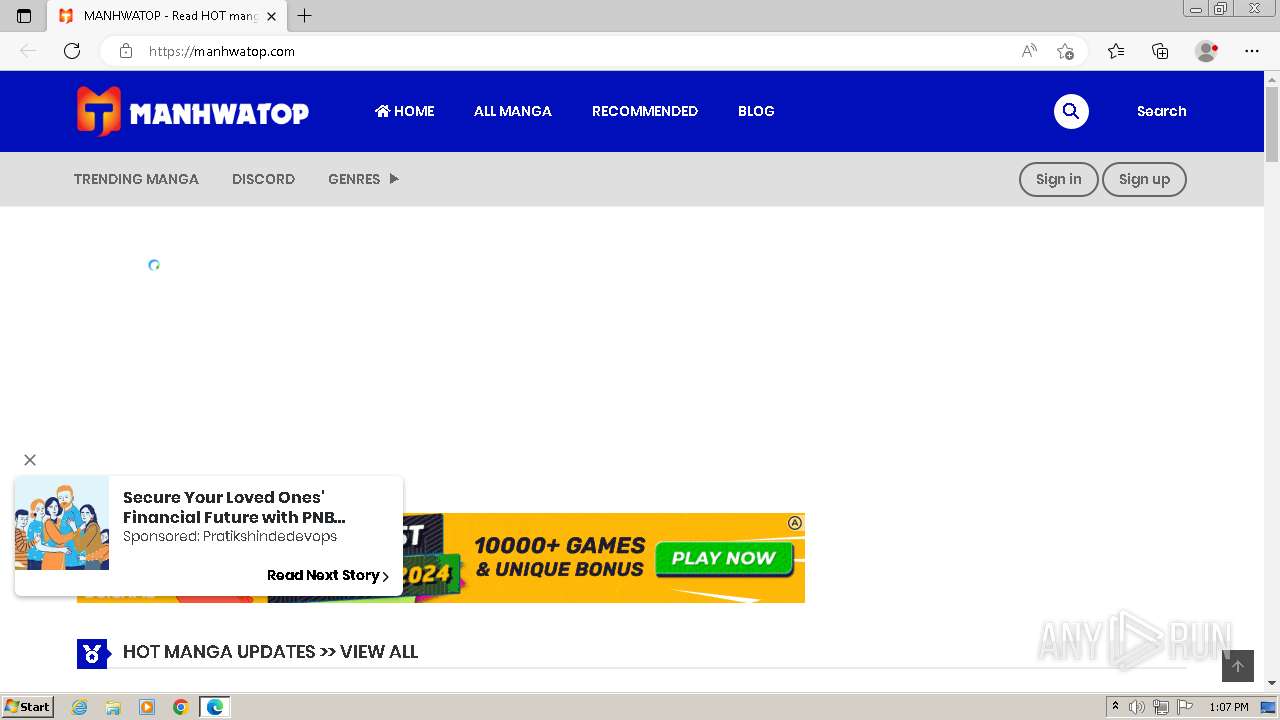
Task: Click the Search text in header
Action: [1161, 111]
